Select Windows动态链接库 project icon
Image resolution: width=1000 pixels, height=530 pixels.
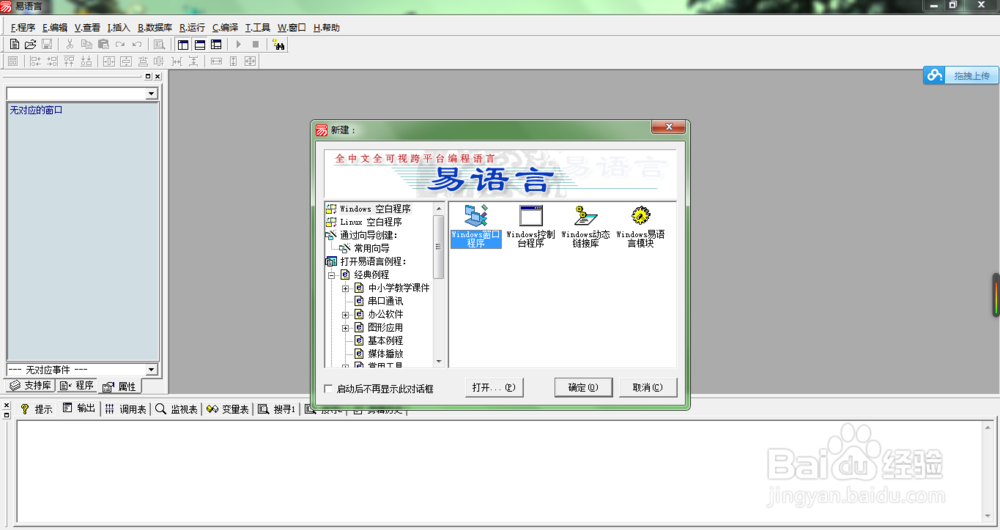pyautogui.click(x=585, y=226)
